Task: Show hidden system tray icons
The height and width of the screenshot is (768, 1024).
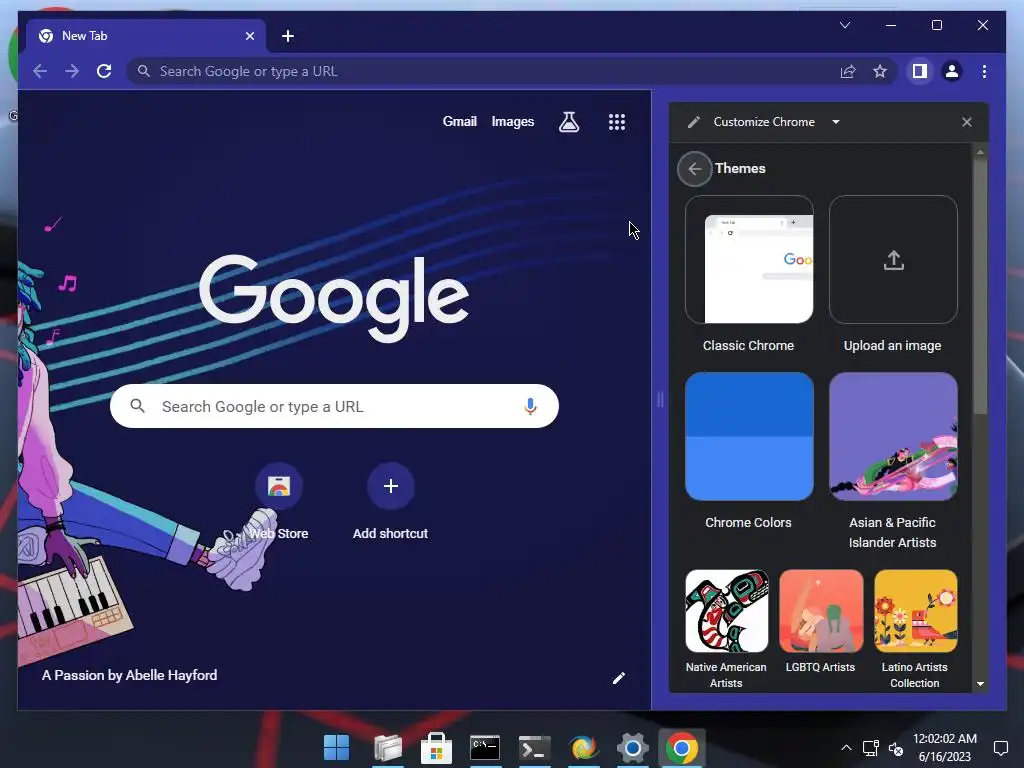Action: coord(846,748)
